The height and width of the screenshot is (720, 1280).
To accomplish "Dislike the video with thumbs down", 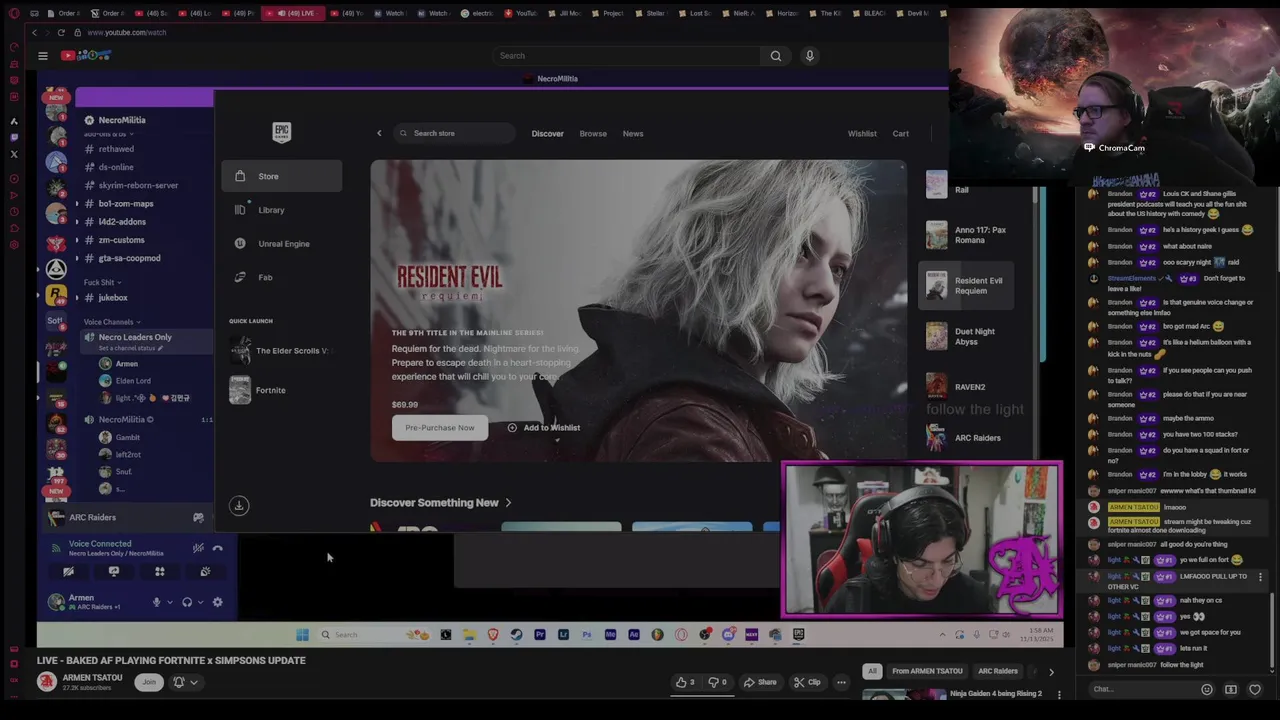I will point(716,682).
